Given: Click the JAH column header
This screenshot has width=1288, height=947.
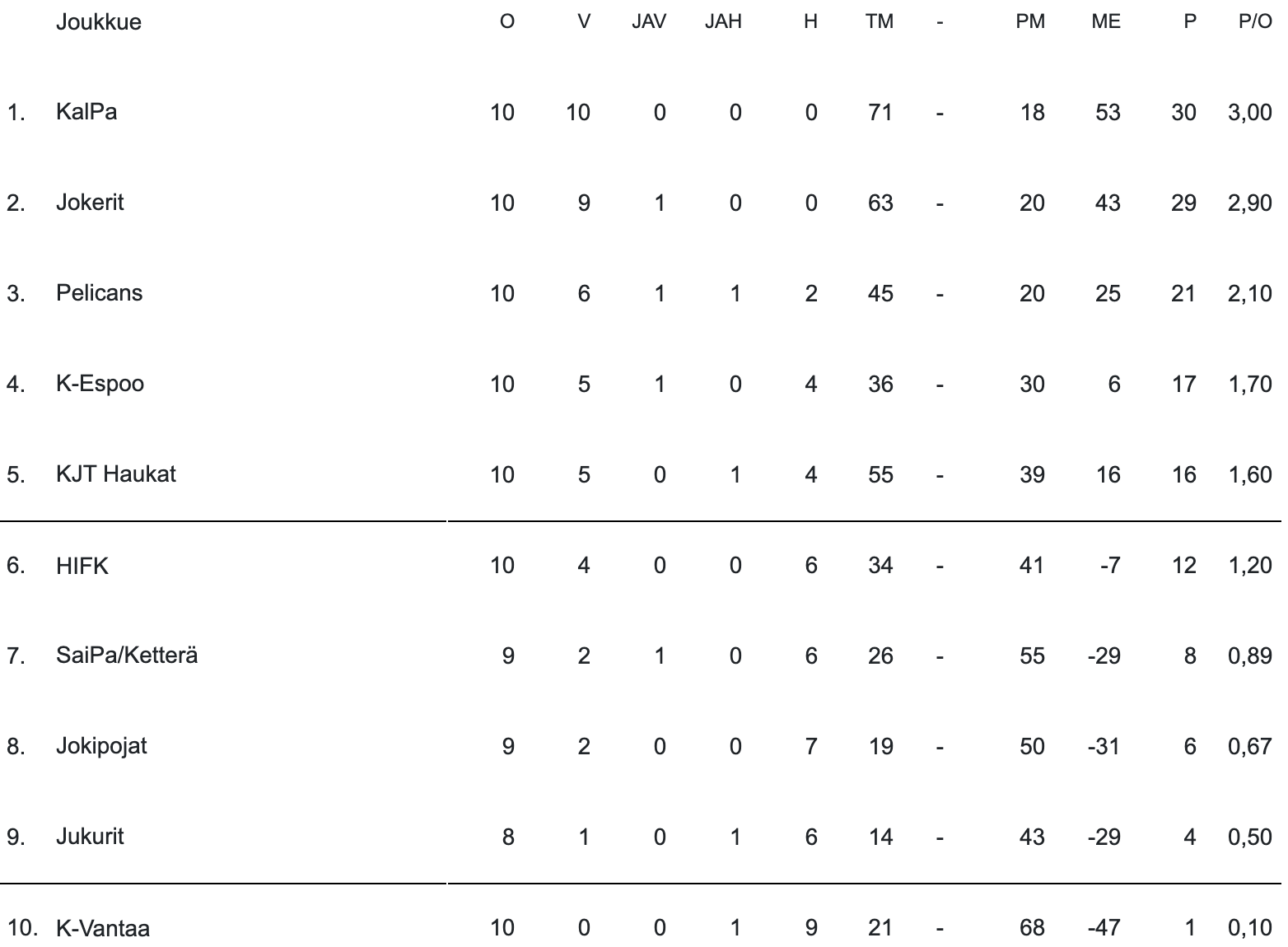Looking at the screenshot, I should 723,21.
